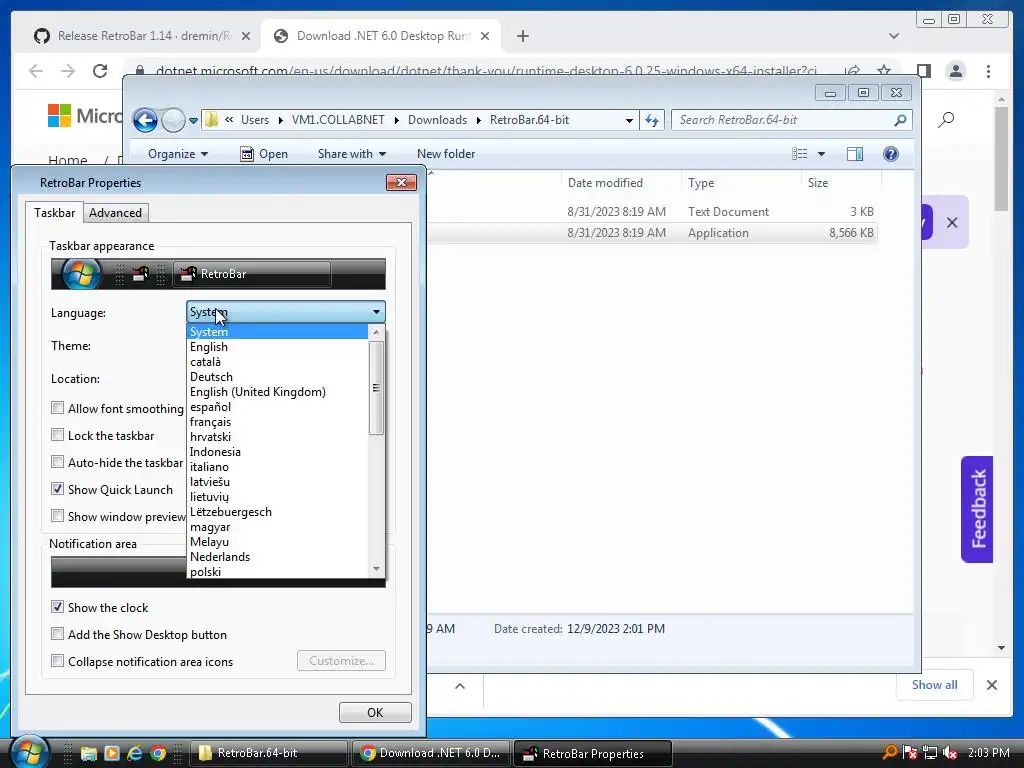Click the Windows Start orb on the taskbar
Screen dimensions: 1024x768
29,751
